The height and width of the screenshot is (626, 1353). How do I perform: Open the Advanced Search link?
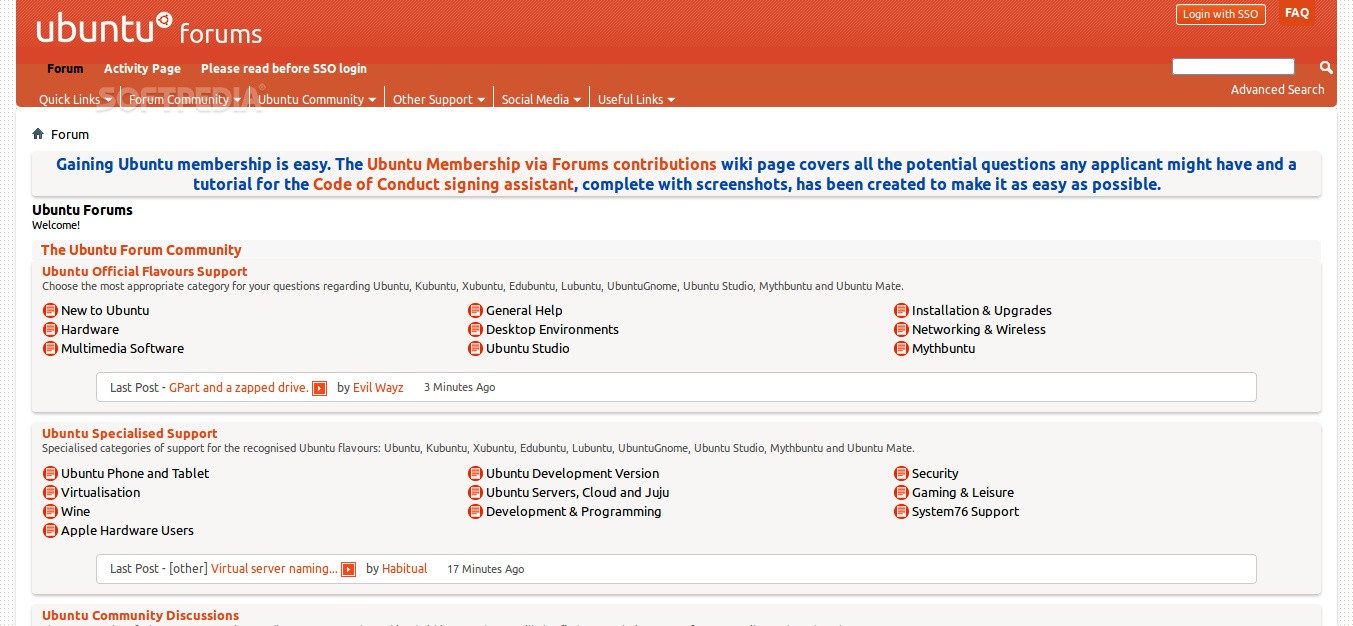coord(1277,89)
